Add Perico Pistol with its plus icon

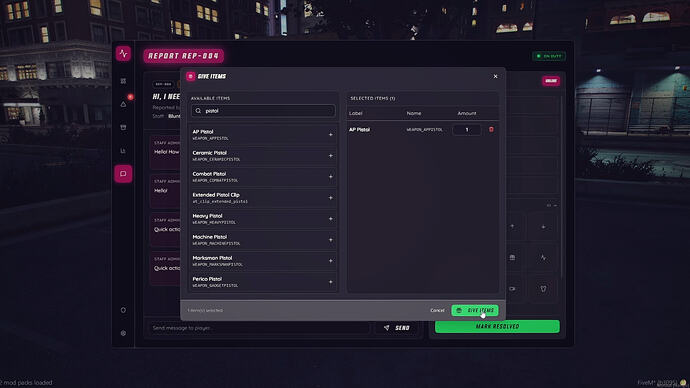(x=330, y=282)
